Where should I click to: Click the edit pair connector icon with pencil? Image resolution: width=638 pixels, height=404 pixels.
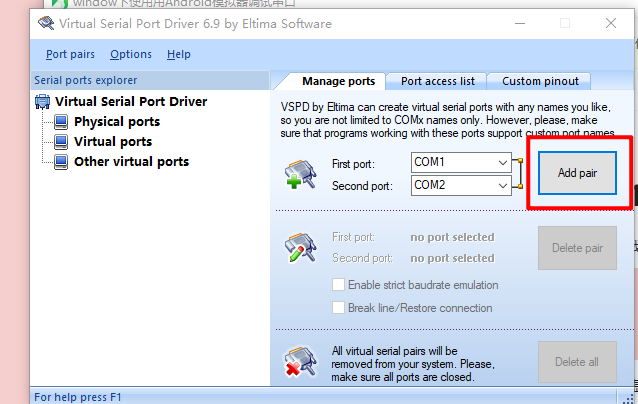300,247
